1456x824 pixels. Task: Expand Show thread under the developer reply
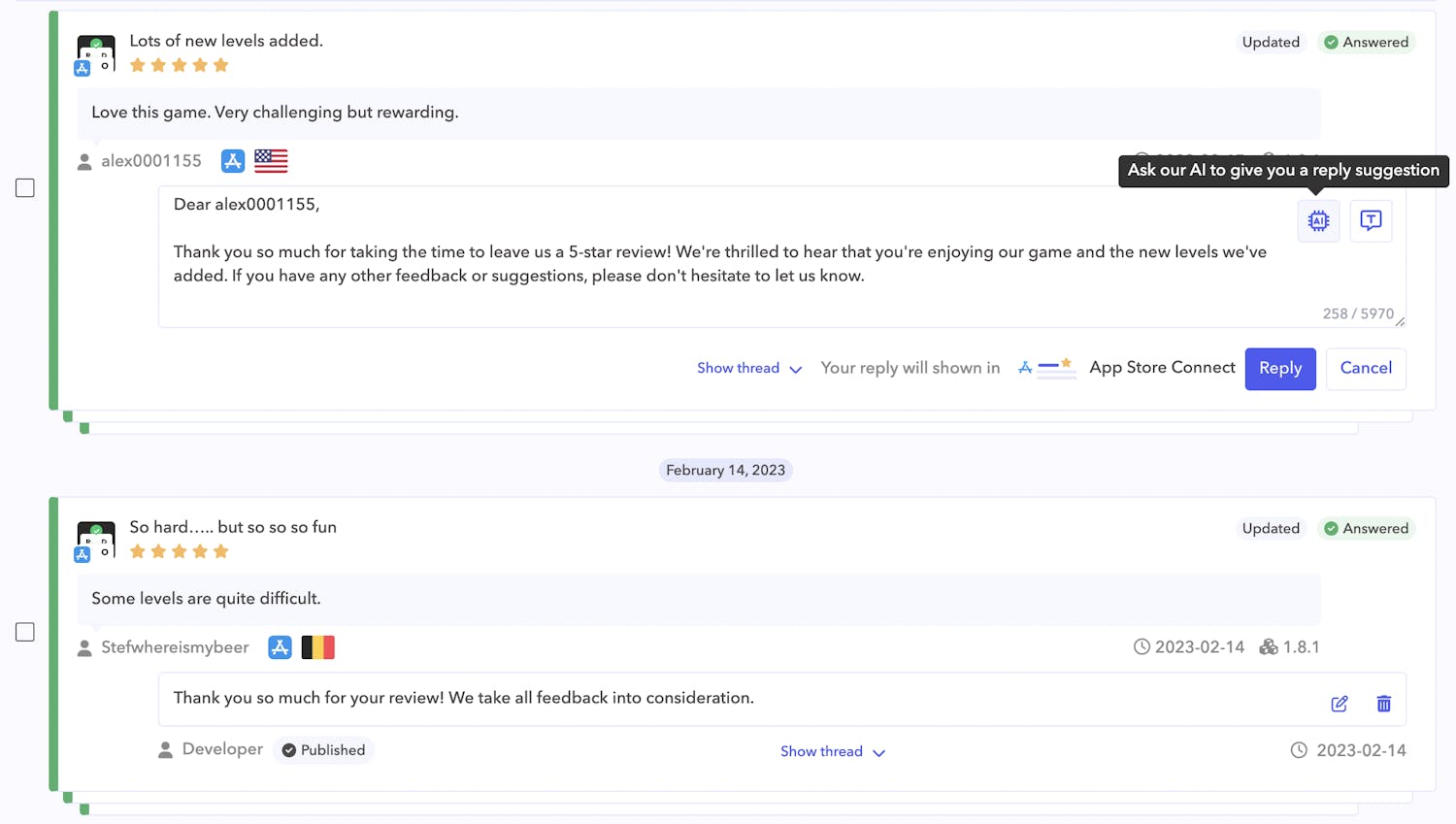point(831,751)
